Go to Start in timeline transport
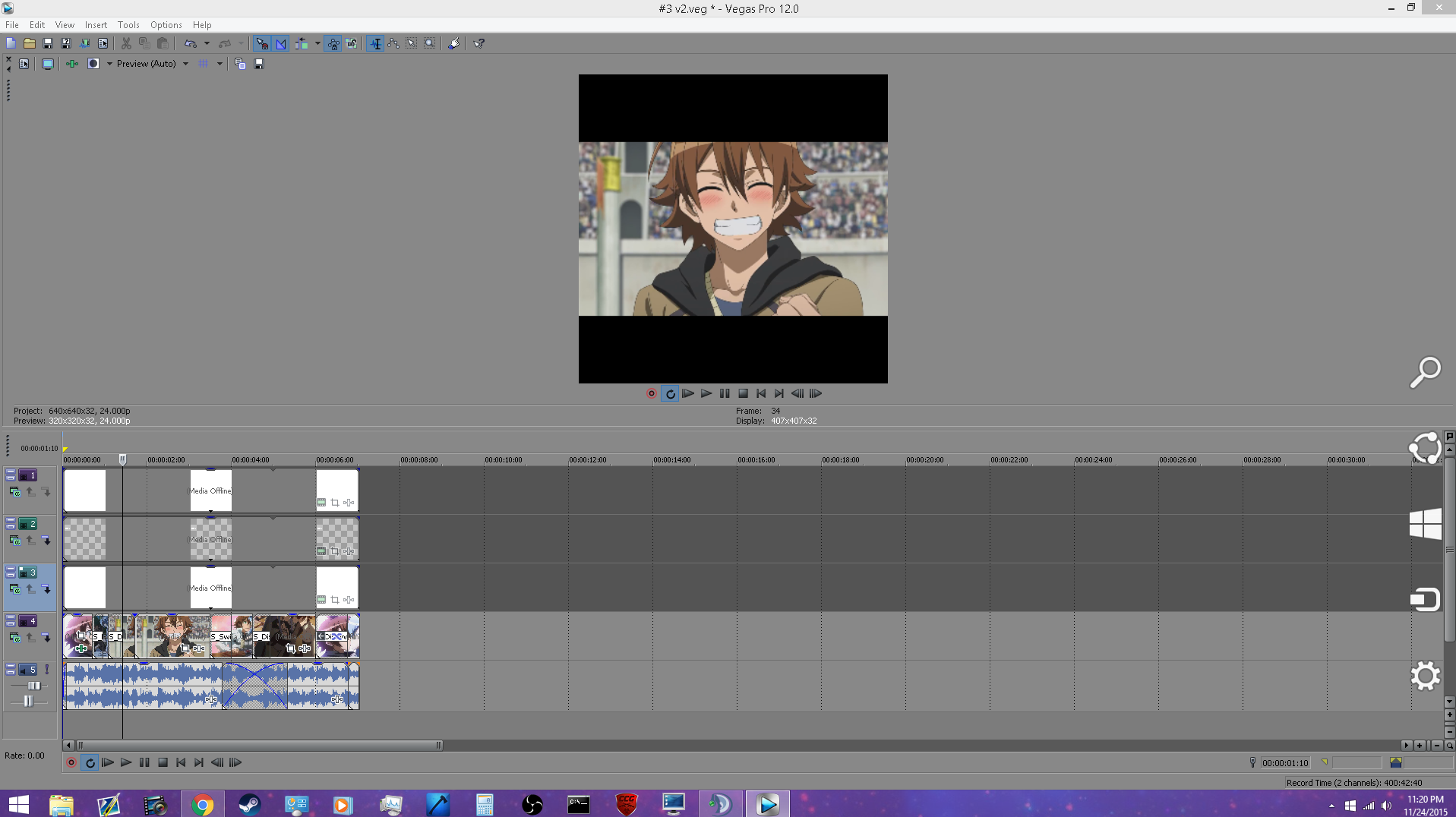 coord(181,762)
